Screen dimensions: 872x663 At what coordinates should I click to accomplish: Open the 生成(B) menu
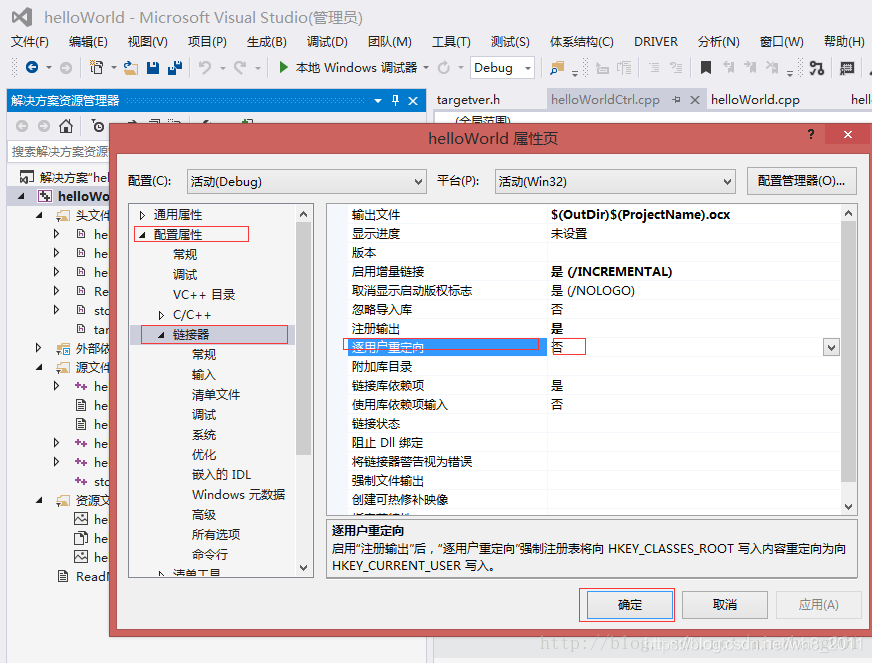266,42
